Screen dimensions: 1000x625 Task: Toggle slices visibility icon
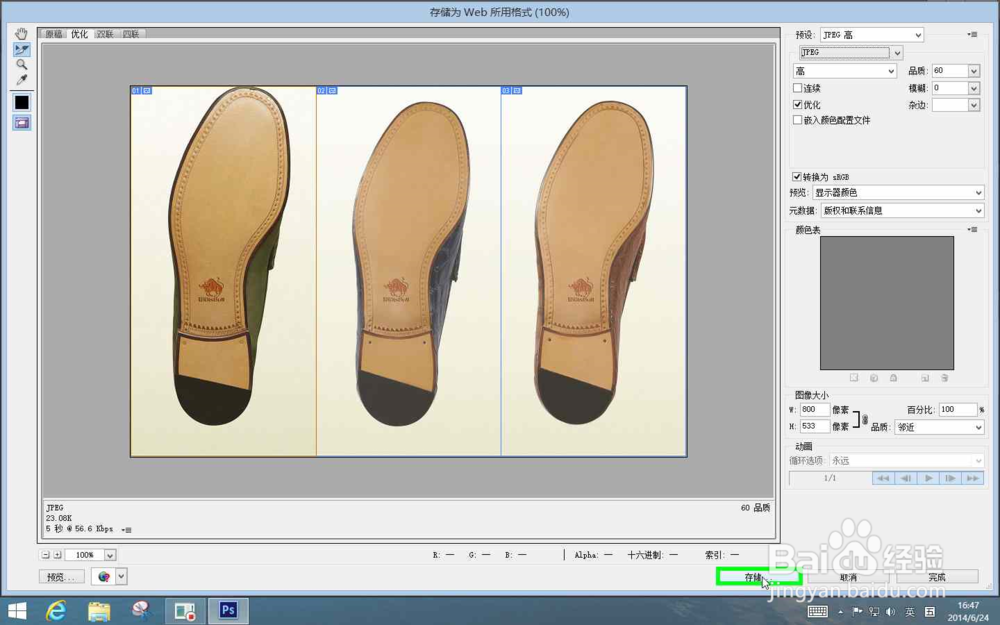tap(22, 122)
